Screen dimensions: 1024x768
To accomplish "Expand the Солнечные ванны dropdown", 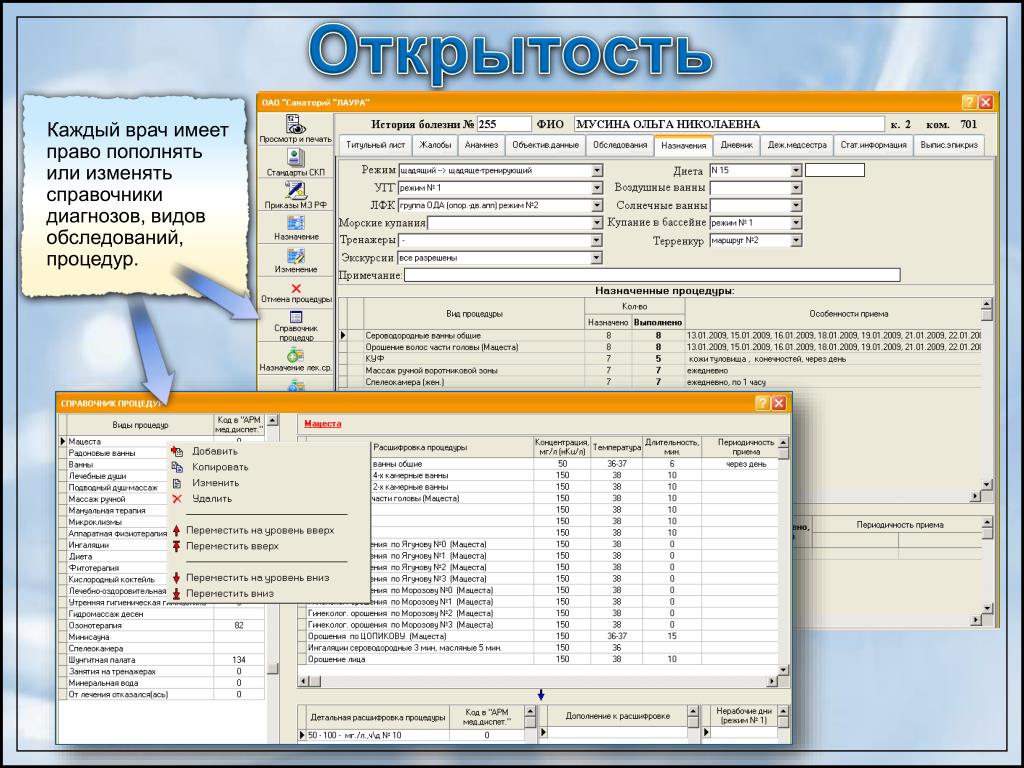I will (795, 205).
